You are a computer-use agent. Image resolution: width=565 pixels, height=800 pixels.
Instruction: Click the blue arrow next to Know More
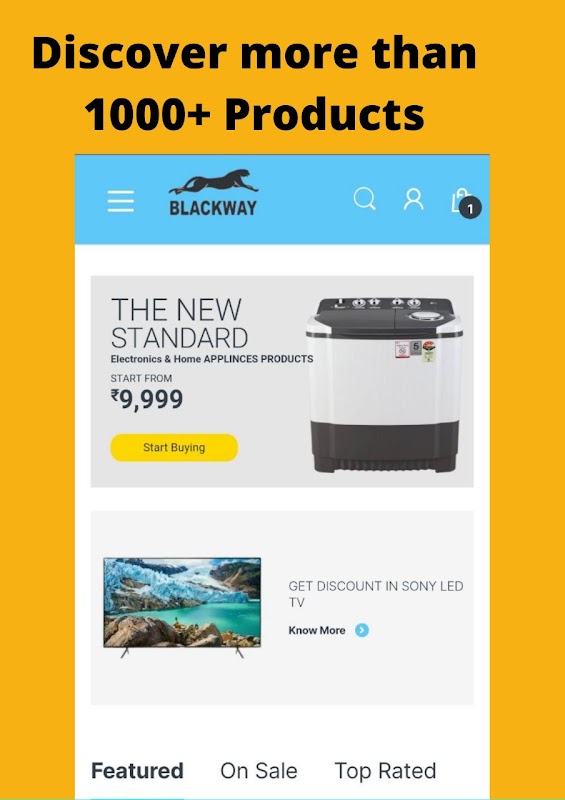pyautogui.click(x=362, y=630)
